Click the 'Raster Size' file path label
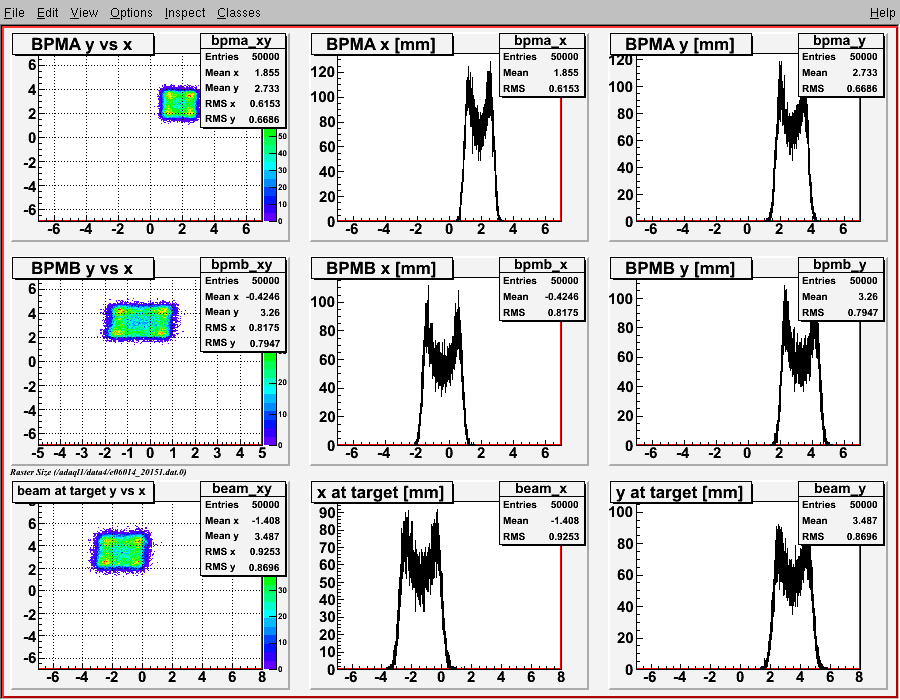The image size is (900, 700). point(98,472)
